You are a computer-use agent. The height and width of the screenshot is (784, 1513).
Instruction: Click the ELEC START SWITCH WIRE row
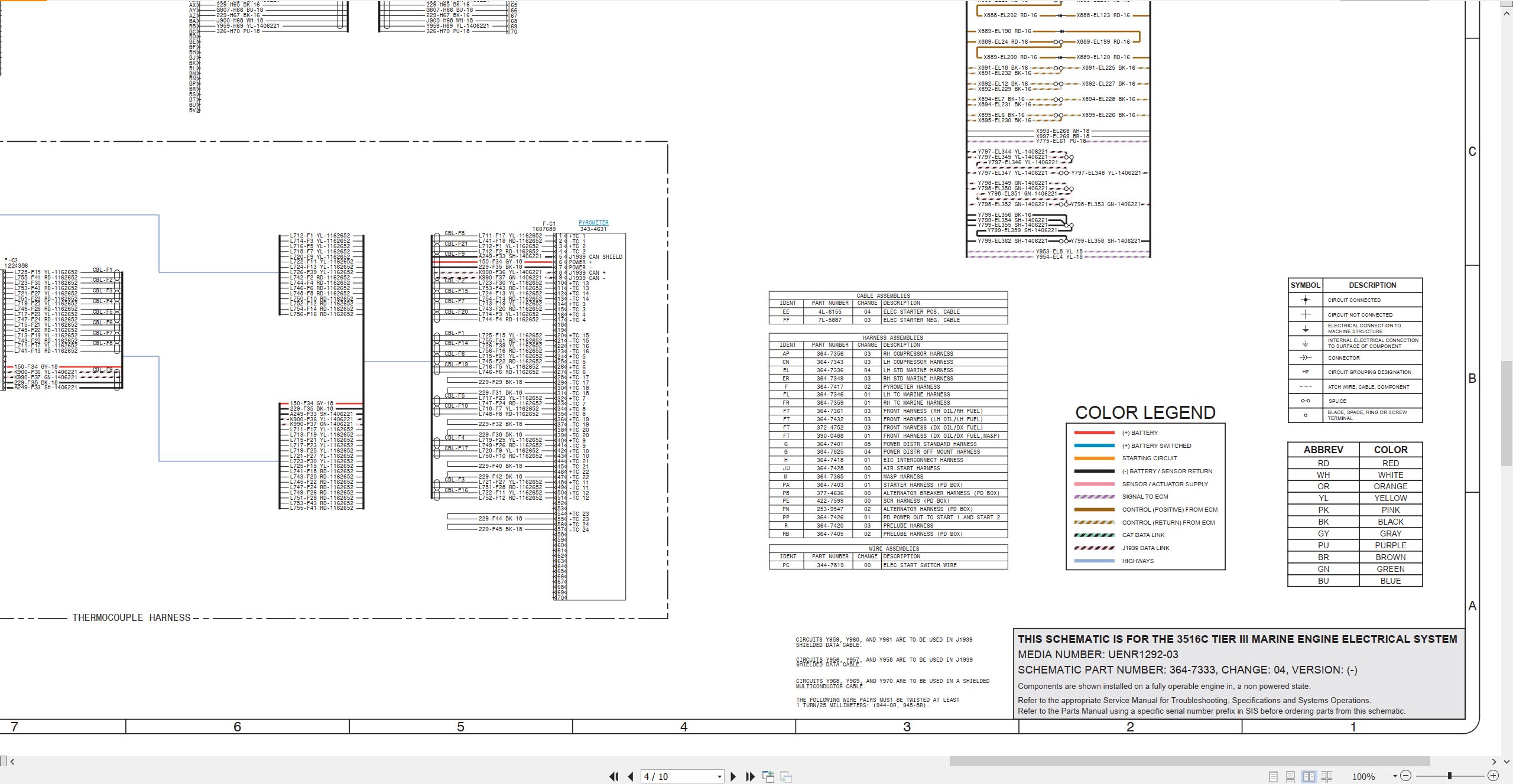(888, 565)
